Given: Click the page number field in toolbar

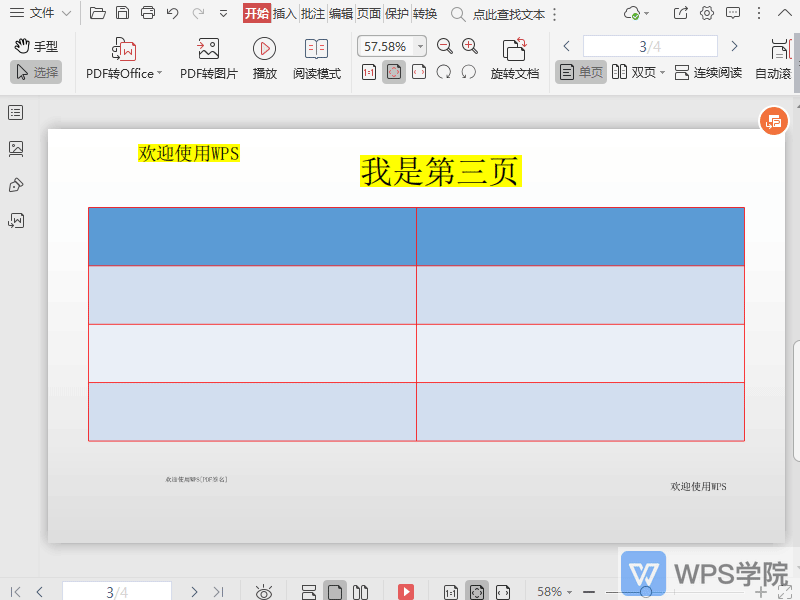Looking at the screenshot, I should (x=650, y=46).
